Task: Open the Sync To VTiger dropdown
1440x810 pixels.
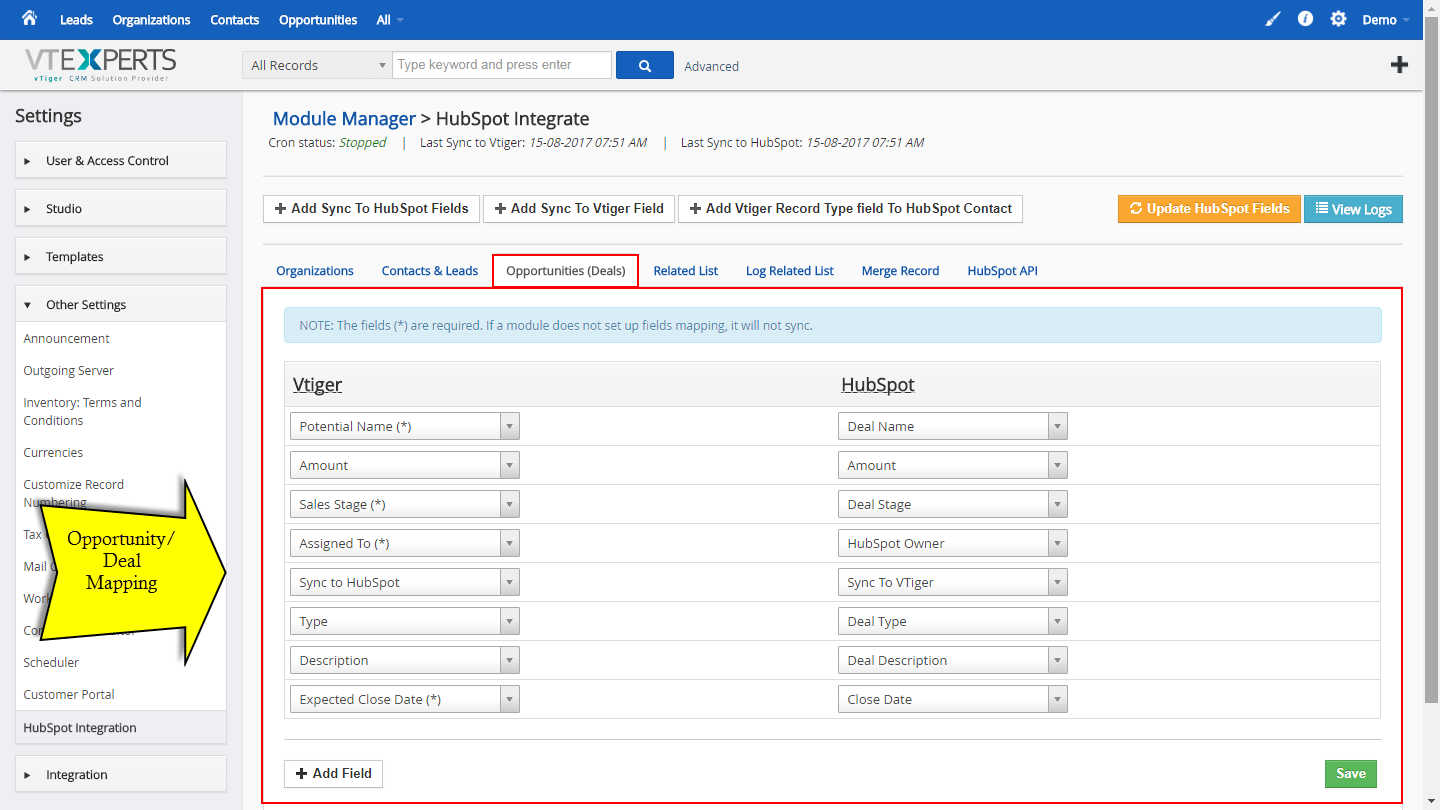Action: coord(953,582)
